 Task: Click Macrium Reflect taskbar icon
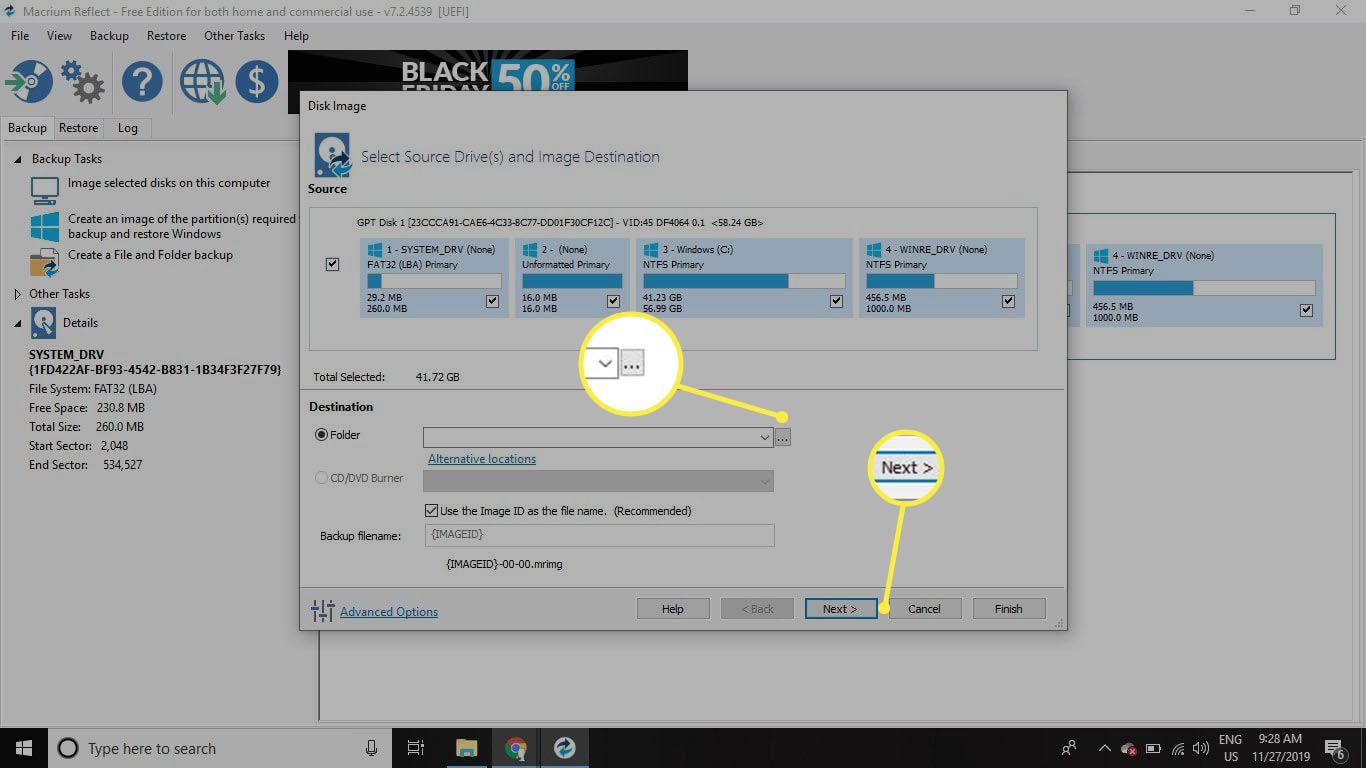(x=564, y=748)
